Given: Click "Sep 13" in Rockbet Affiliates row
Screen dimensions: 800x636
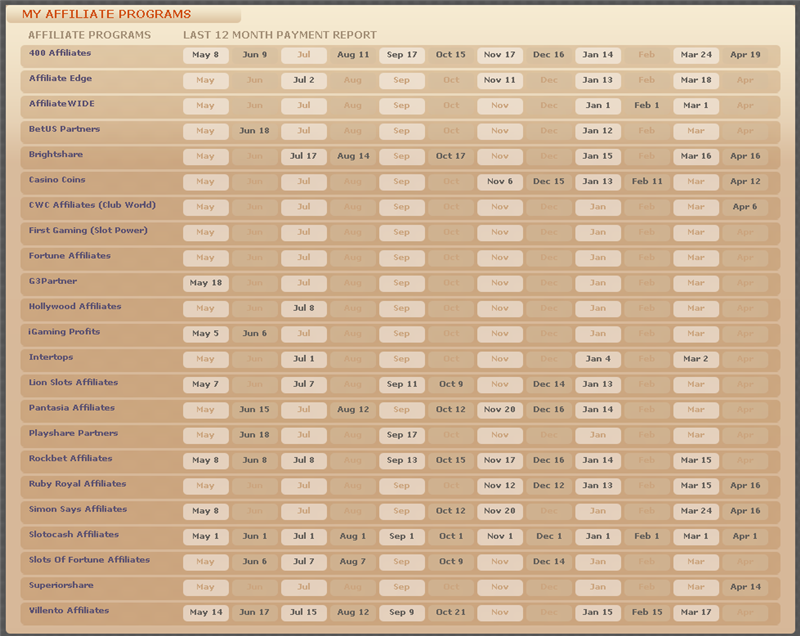Looking at the screenshot, I should coord(402,461).
